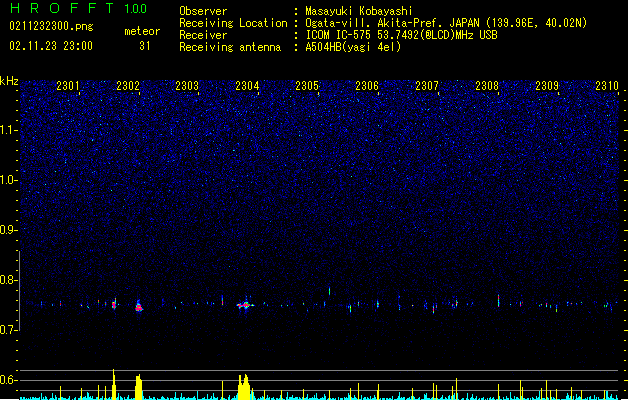Select the 0.9 frequency axis label
Viewport: 629px width, 400px height.
coord(8,230)
